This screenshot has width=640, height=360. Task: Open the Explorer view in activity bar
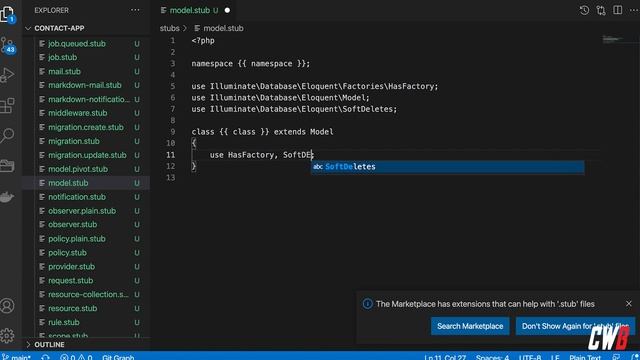click(x=7, y=14)
